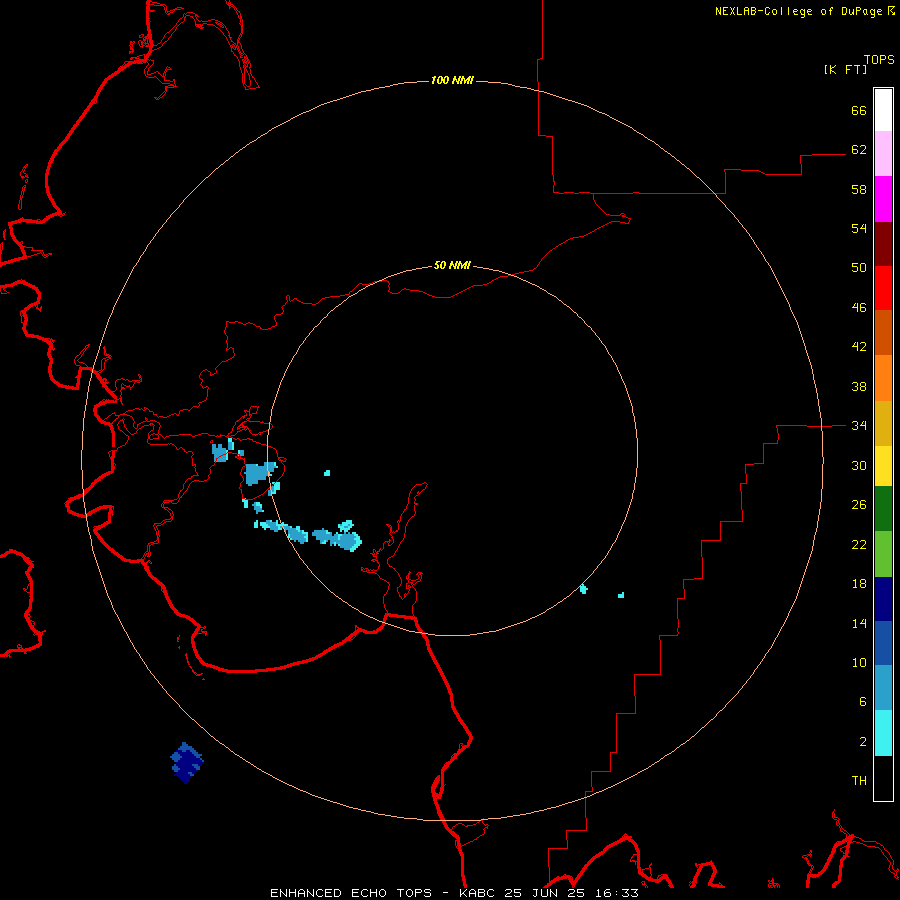Click the legend value "34"
Viewport: 900px width, 900px height.
click(859, 426)
